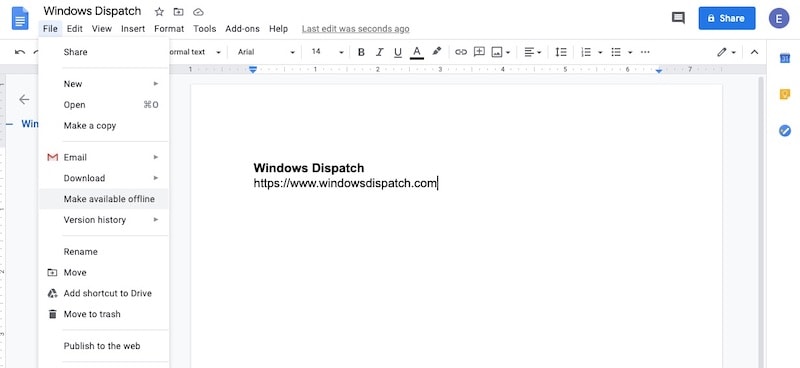The image size is (800, 368).
Task: Click the Windows Dispatch heading in document
Action: [x=309, y=168]
